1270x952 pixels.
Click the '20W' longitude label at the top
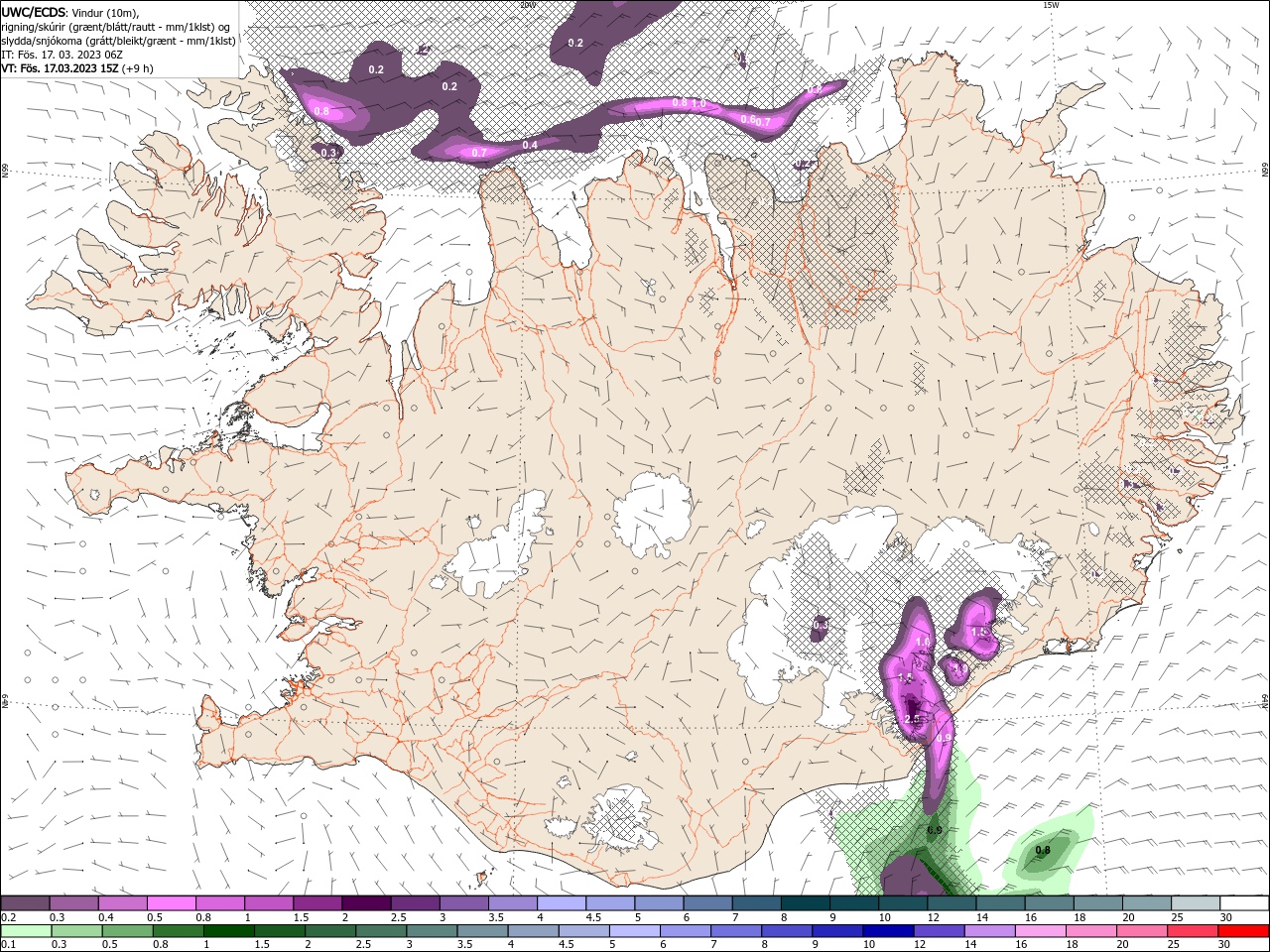528,5
